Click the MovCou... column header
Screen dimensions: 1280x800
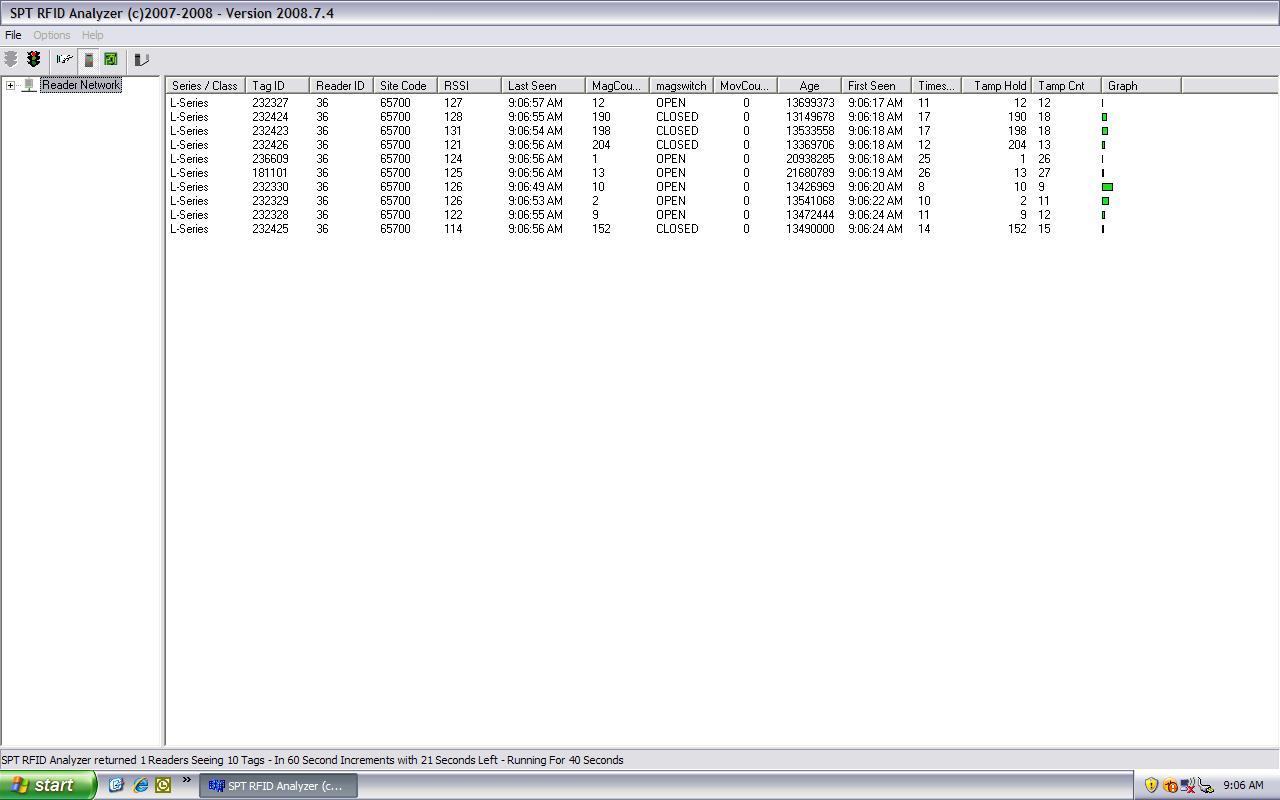(x=745, y=86)
